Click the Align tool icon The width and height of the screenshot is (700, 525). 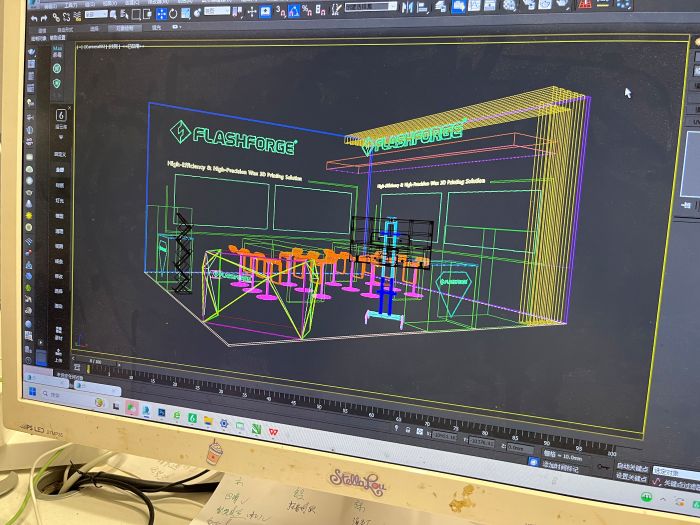pos(423,8)
